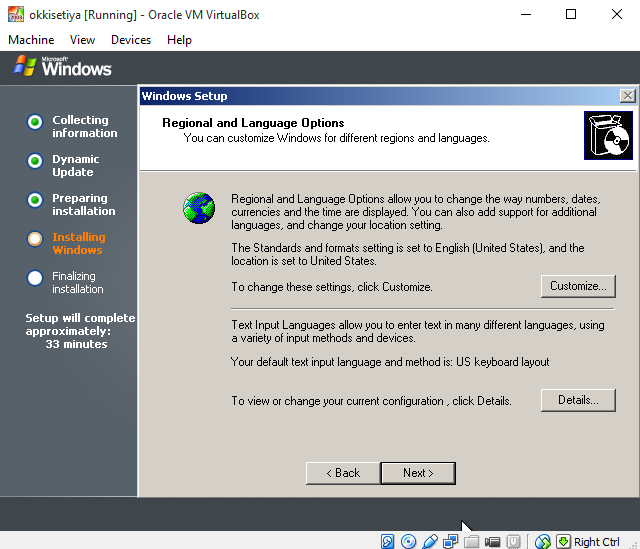Screen dimensions: 640x549
Task: Click the Details... button
Action: click(x=578, y=400)
